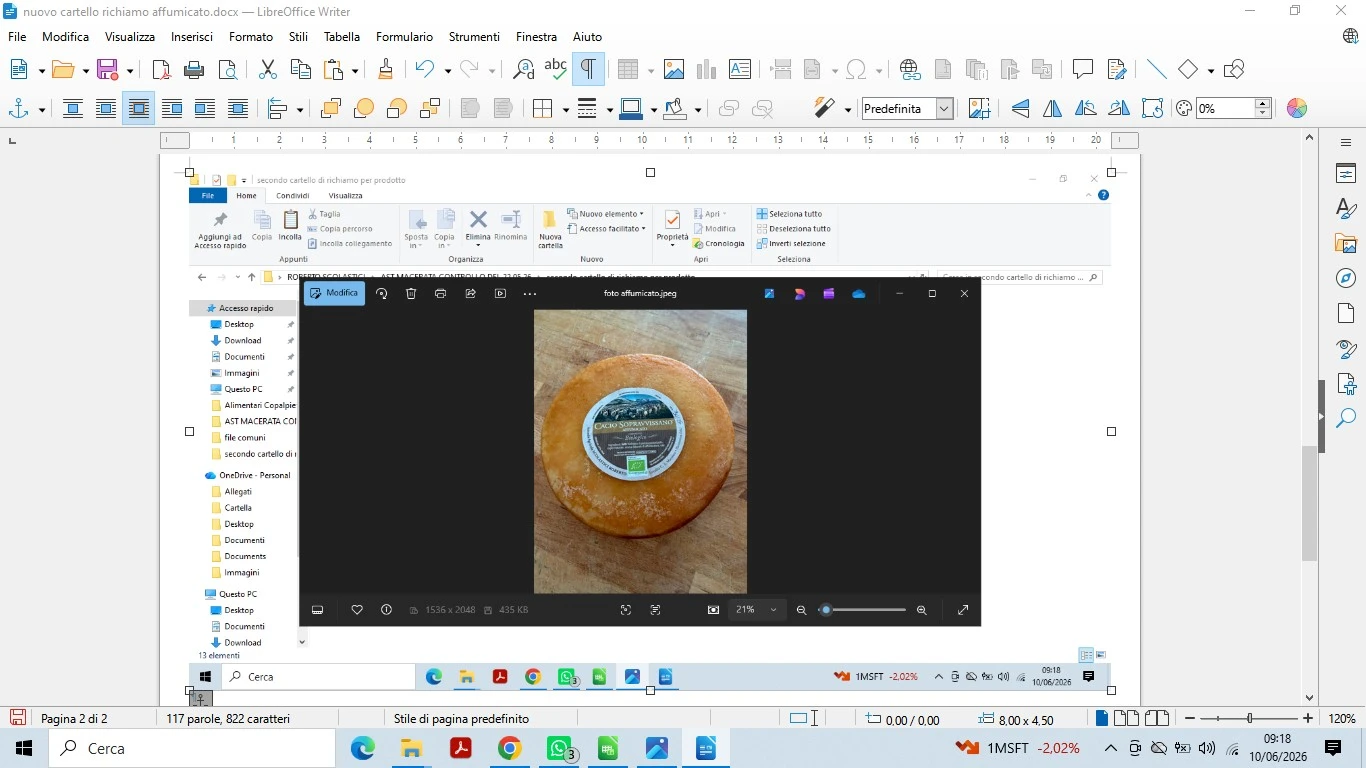Click Send to Back arrange icon
This screenshot has height=768, width=1366.
point(430,108)
